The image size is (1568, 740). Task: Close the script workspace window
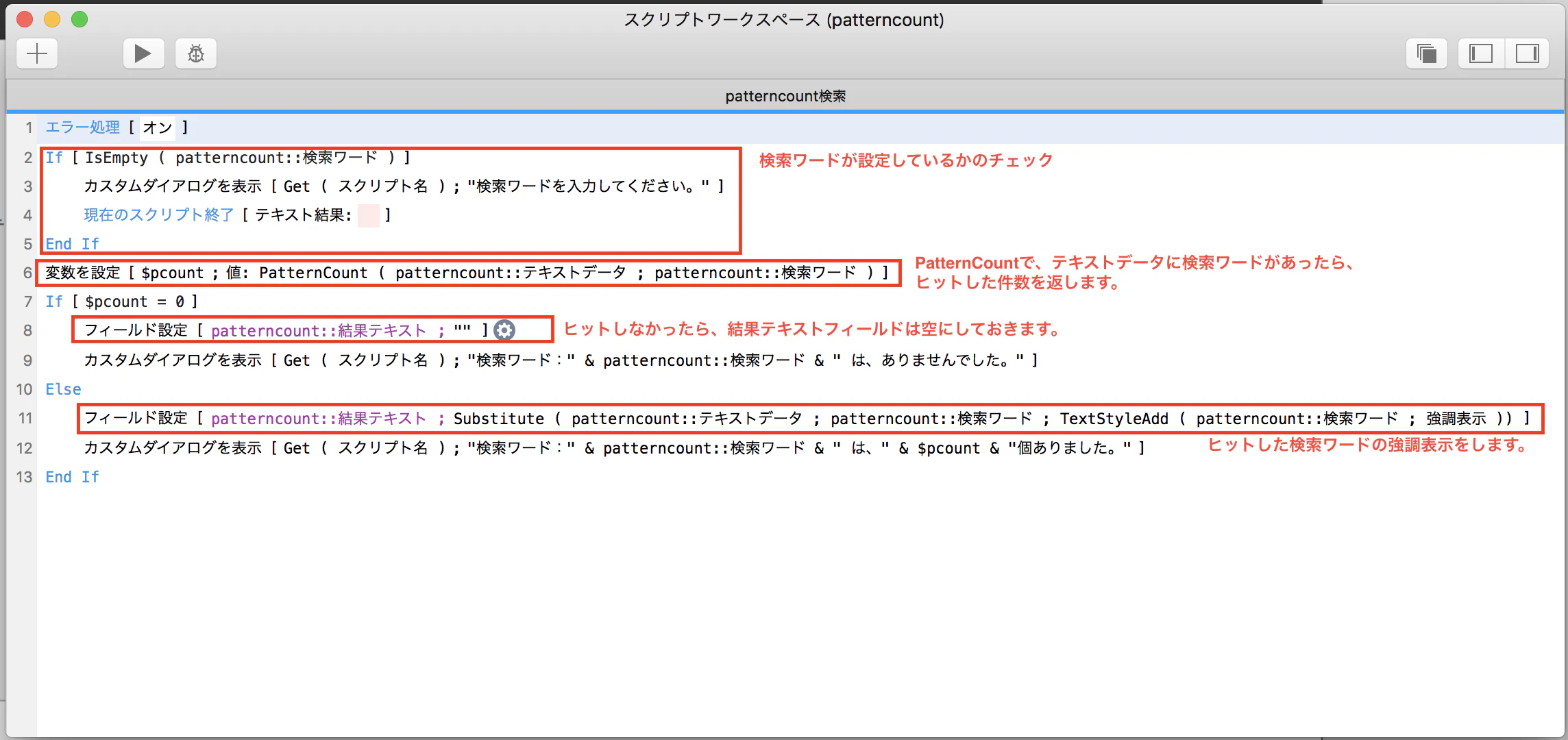click(x=25, y=19)
